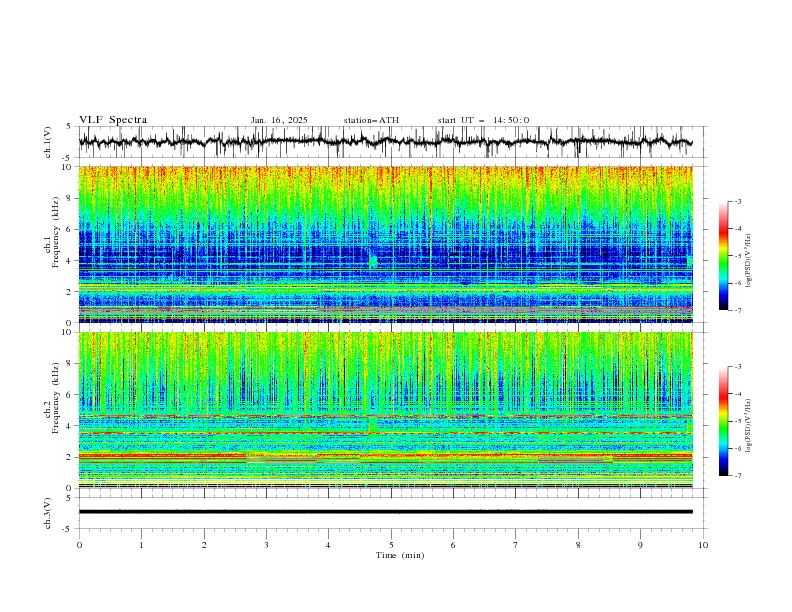Click the ch.1 voltage waveform trace
Screen dimensions: 792x612
coord(385,142)
